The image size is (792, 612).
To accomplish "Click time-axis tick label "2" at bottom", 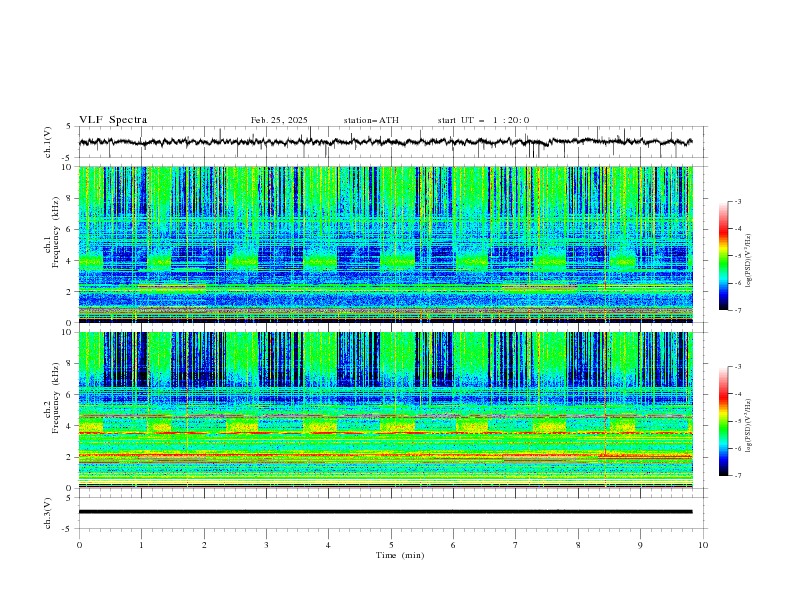I will (204, 545).
